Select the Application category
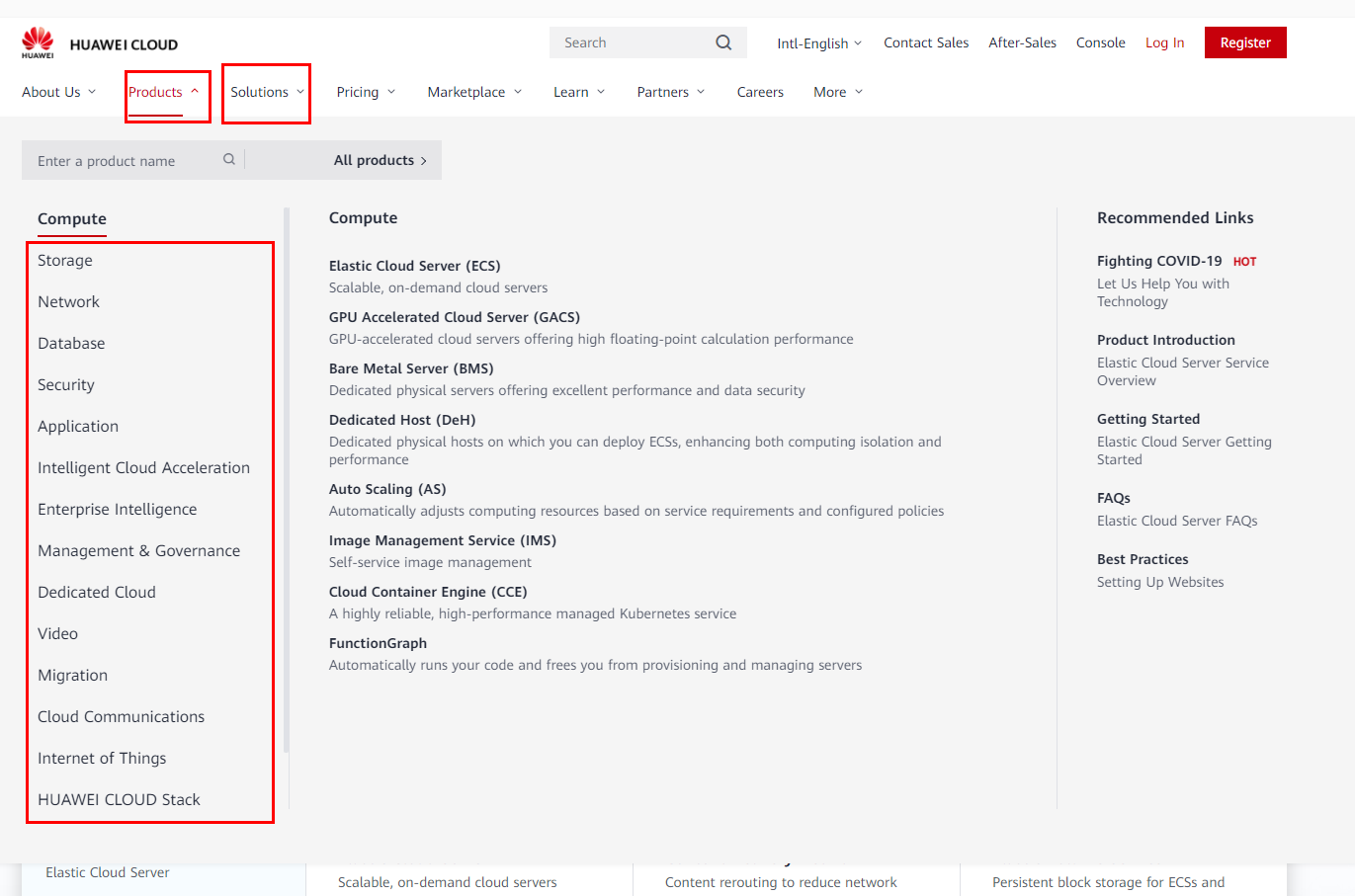Image resolution: width=1355 pixels, height=896 pixels. 78,427
